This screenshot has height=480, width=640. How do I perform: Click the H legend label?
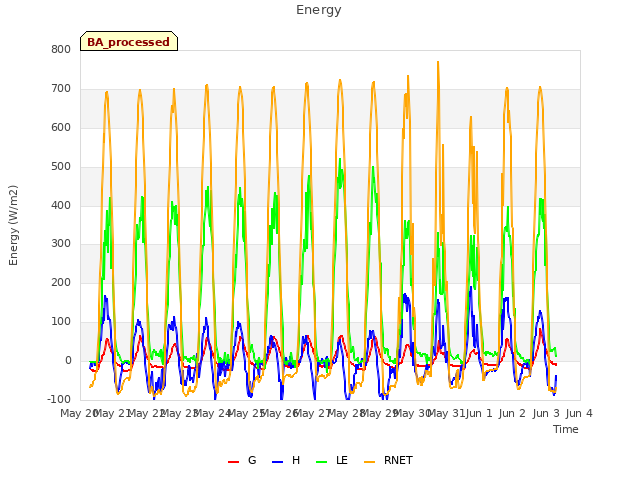[x=296, y=460]
